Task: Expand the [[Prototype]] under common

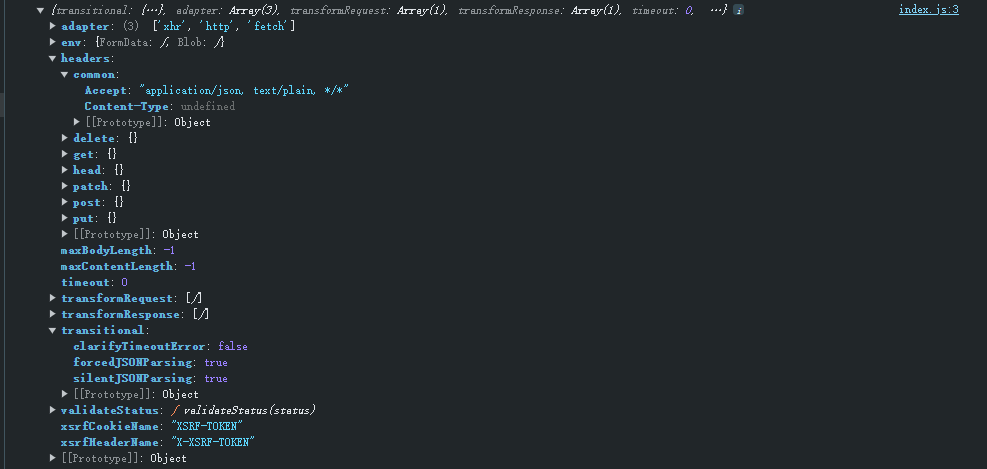Action: tap(76, 122)
